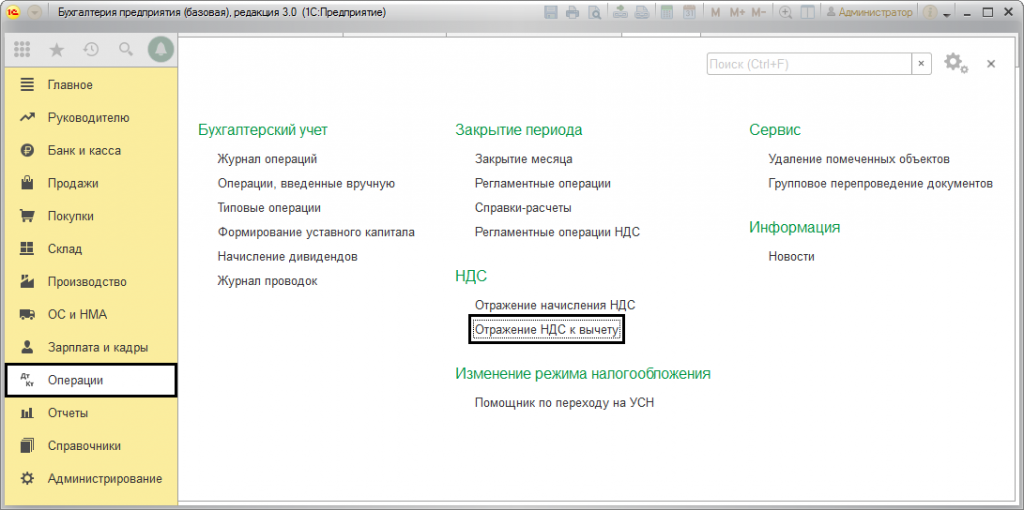
Task: Open the calculator icon in title bar
Action: pyautogui.click(x=665, y=13)
